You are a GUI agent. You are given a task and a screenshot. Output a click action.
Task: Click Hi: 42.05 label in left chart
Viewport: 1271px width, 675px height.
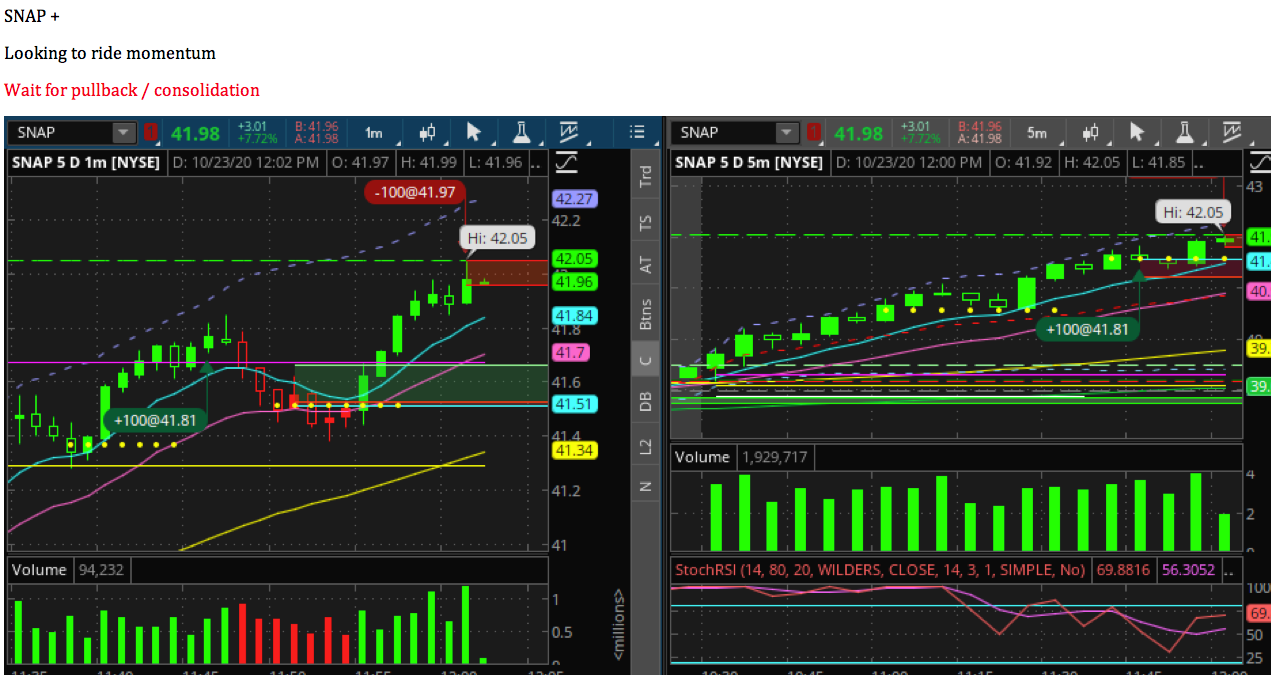(x=497, y=238)
